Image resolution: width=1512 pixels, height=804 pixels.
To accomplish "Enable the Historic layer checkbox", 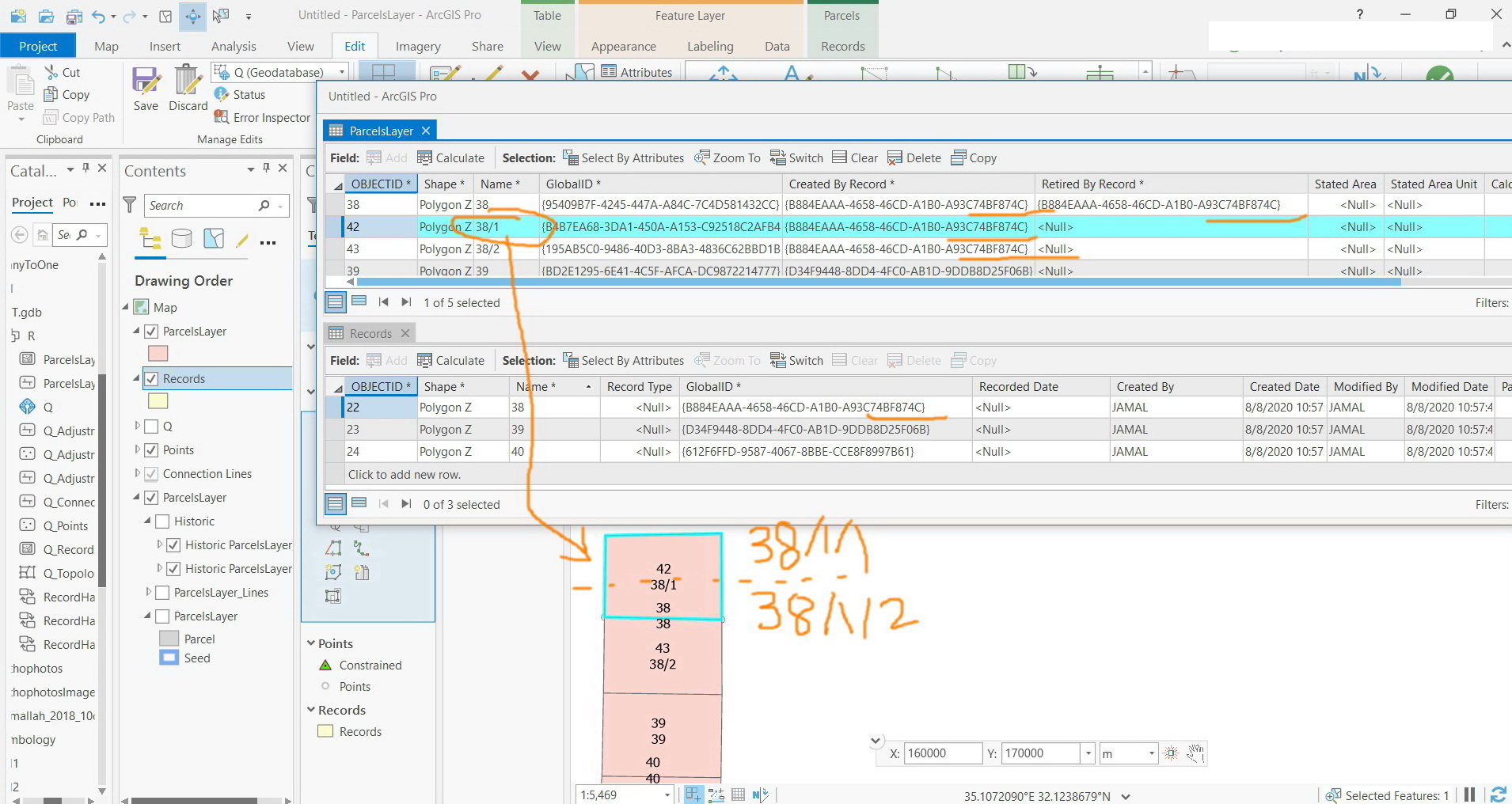I will 162,521.
